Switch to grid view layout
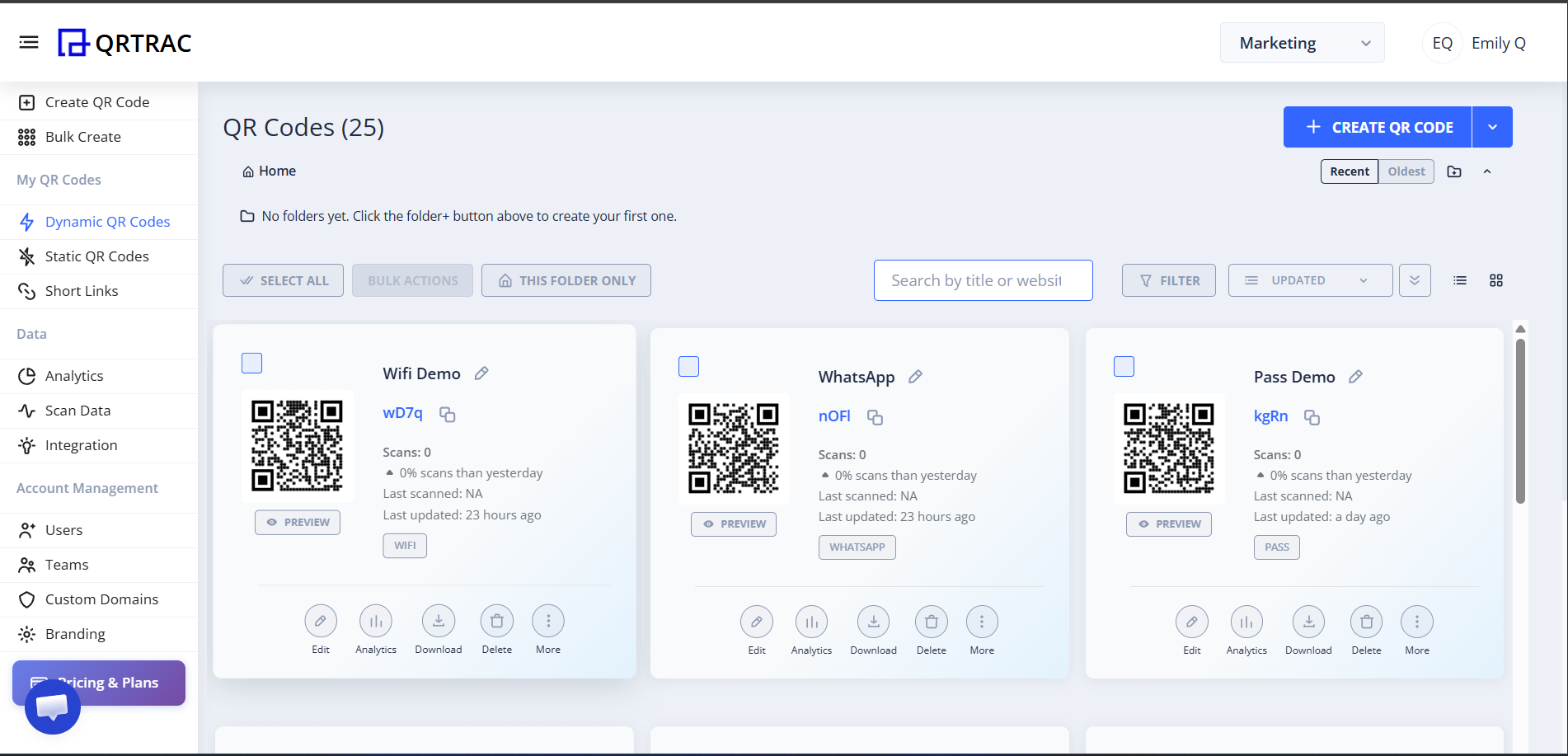 1496,280
